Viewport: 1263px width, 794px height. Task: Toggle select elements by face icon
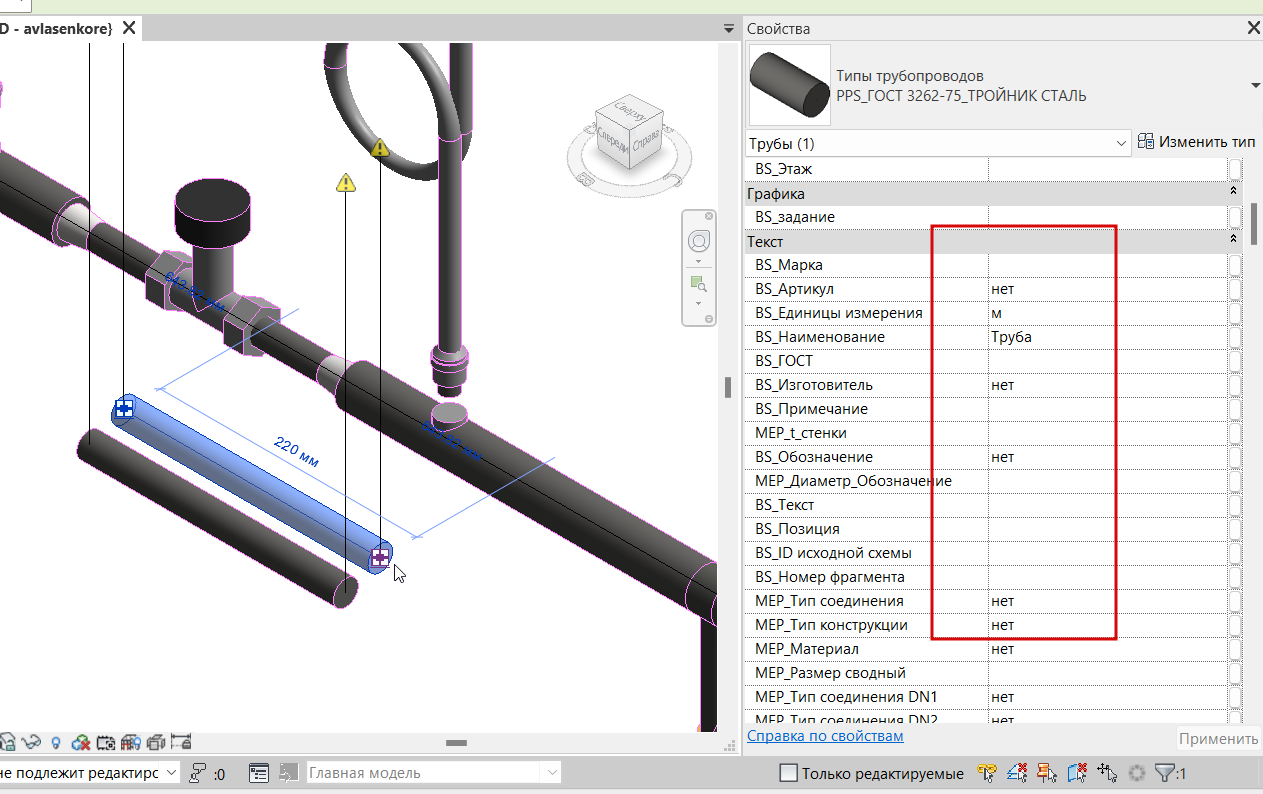1077,773
